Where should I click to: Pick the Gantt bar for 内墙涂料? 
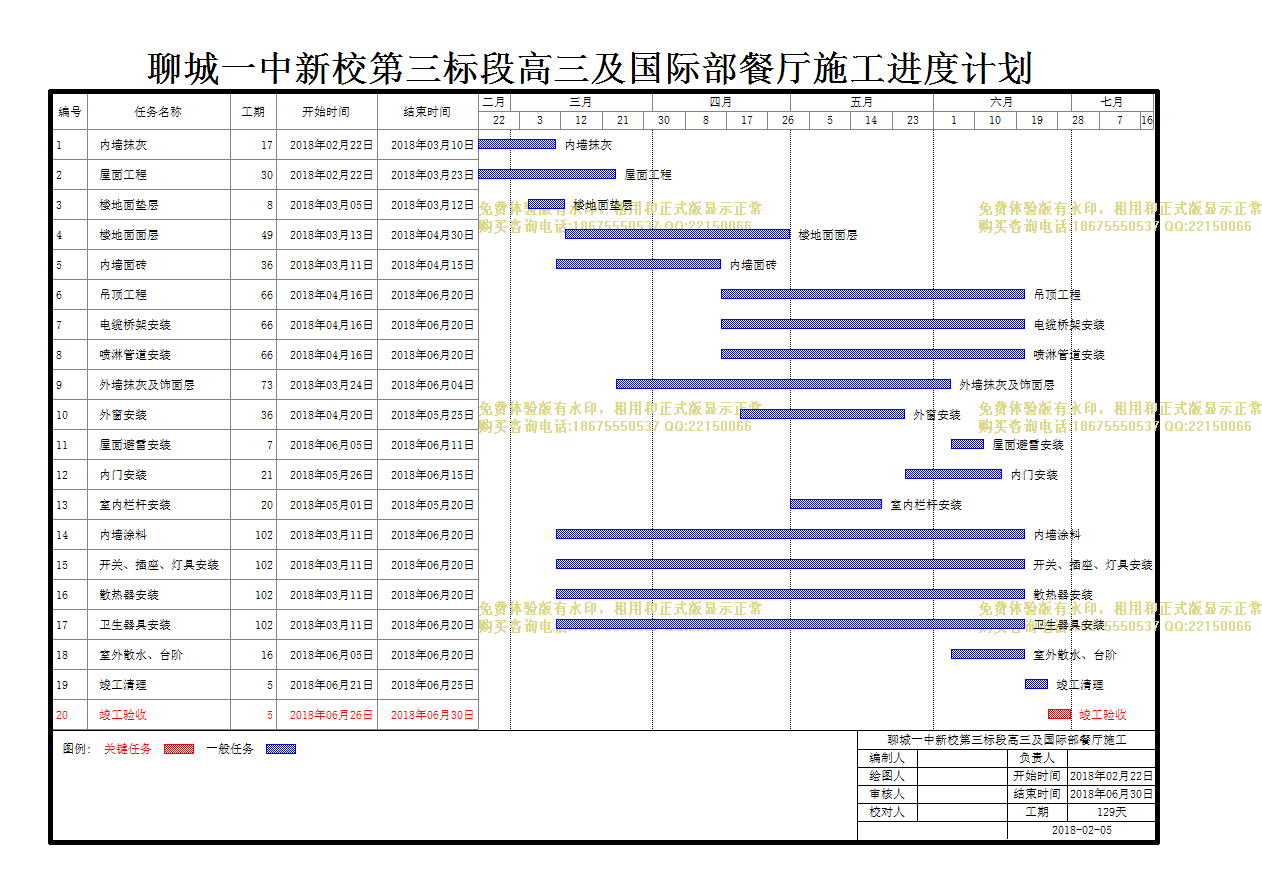tap(790, 534)
